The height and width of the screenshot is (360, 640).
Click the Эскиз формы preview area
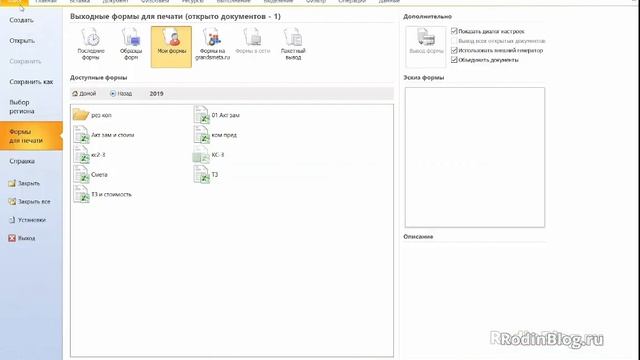[475, 157]
